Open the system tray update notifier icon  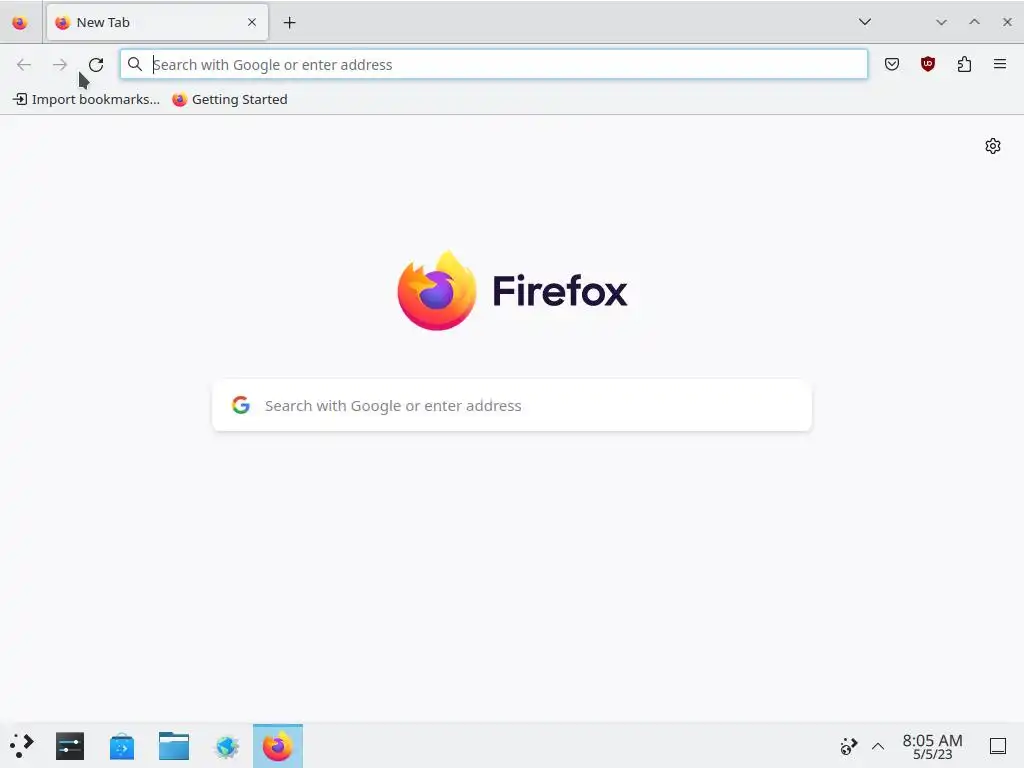point(848,746)
